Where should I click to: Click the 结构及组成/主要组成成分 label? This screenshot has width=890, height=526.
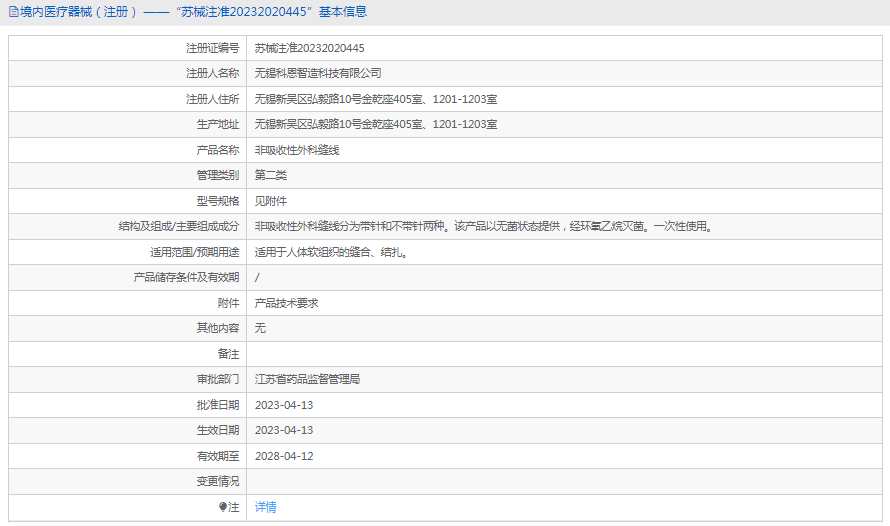(x=179, y=226)
